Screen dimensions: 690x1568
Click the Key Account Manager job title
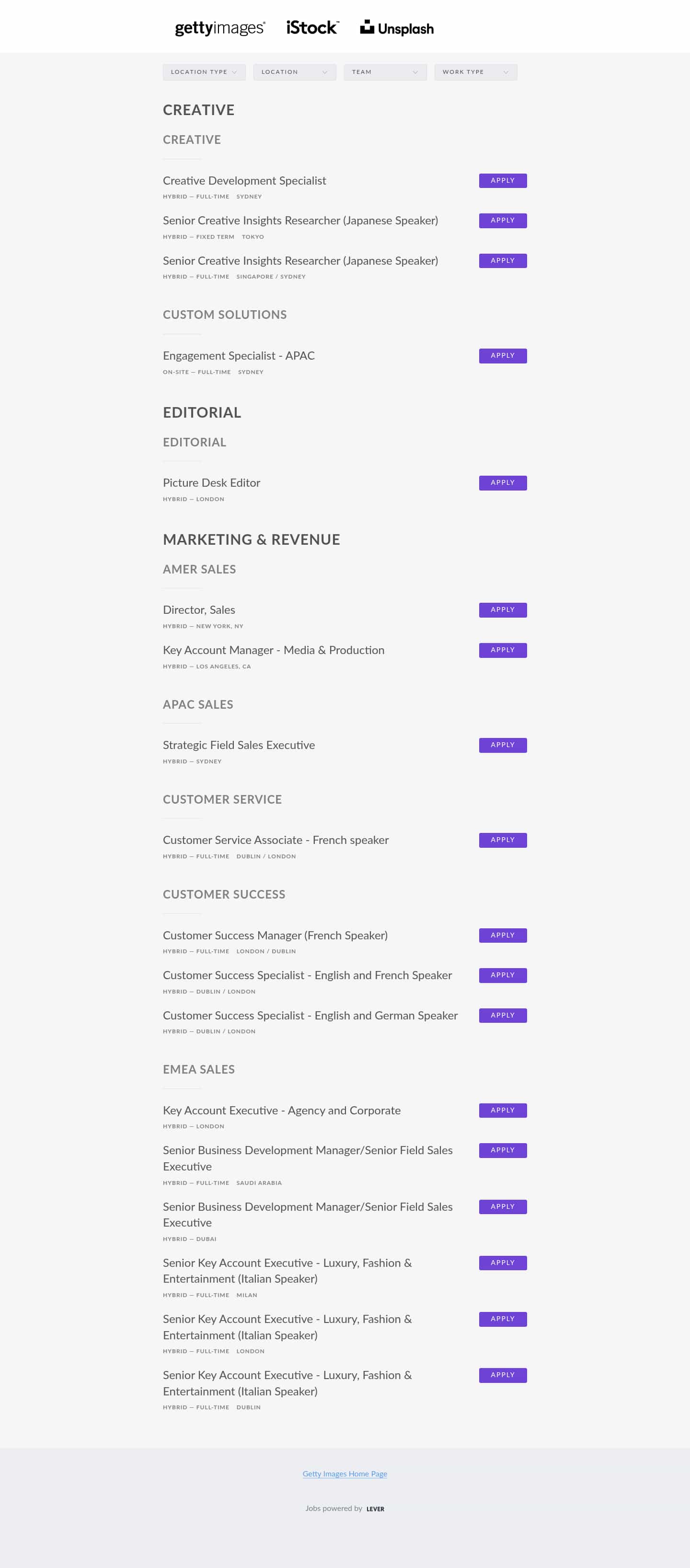tap(273, 650)
